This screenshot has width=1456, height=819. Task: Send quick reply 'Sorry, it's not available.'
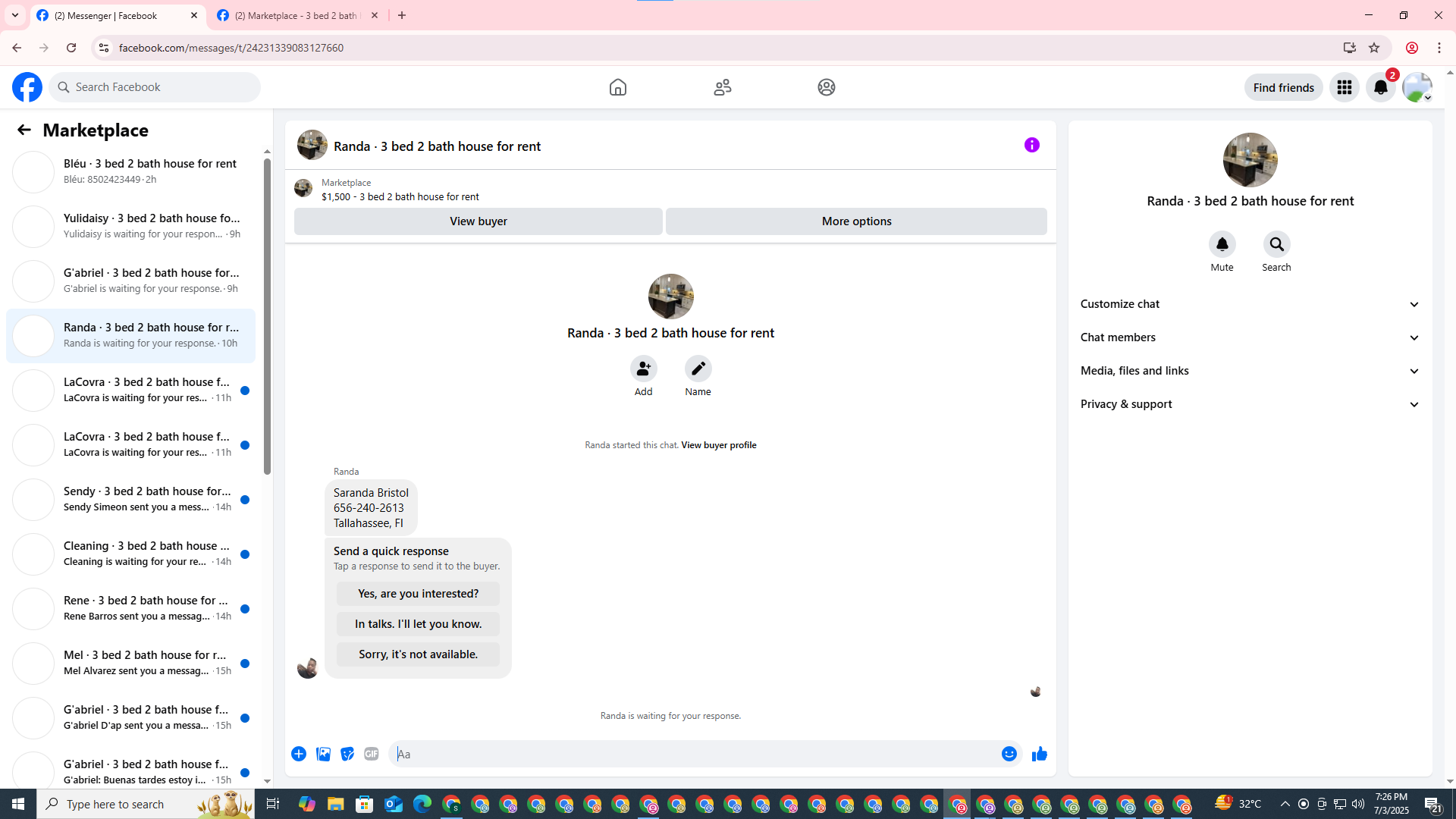(x=418, y=654)
